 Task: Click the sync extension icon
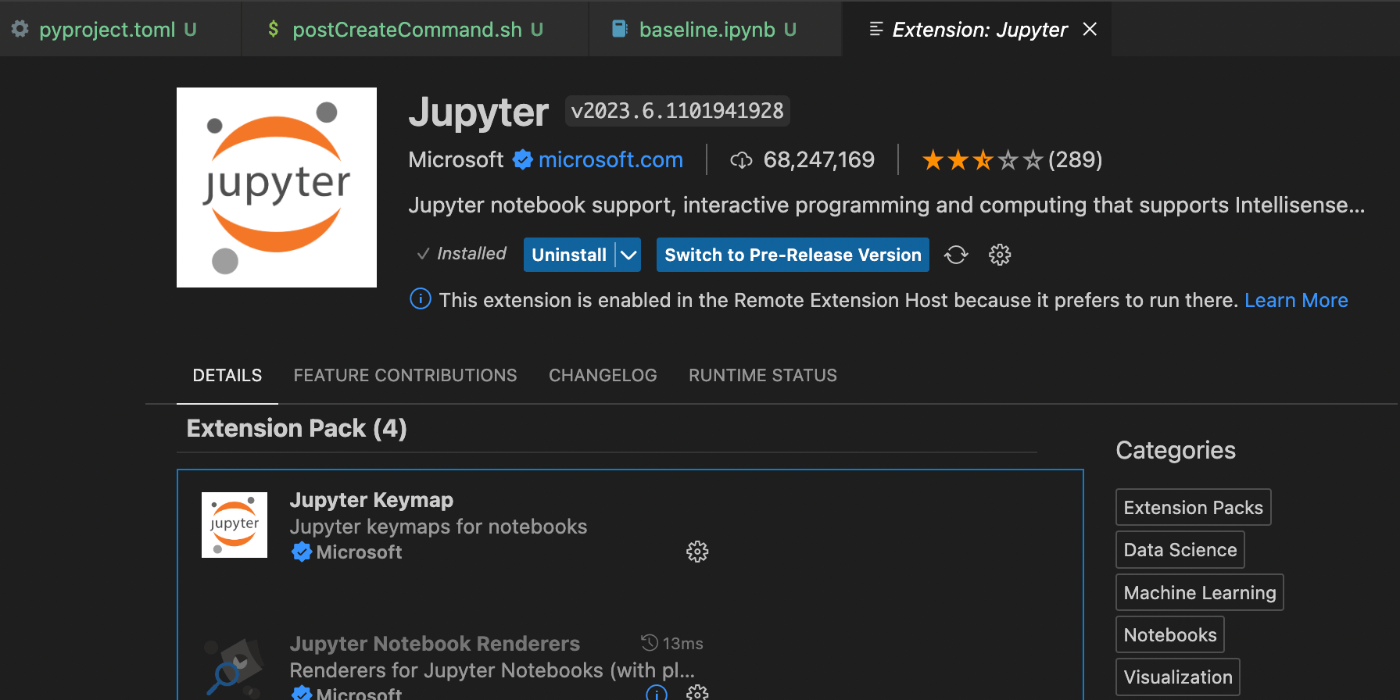956,255
